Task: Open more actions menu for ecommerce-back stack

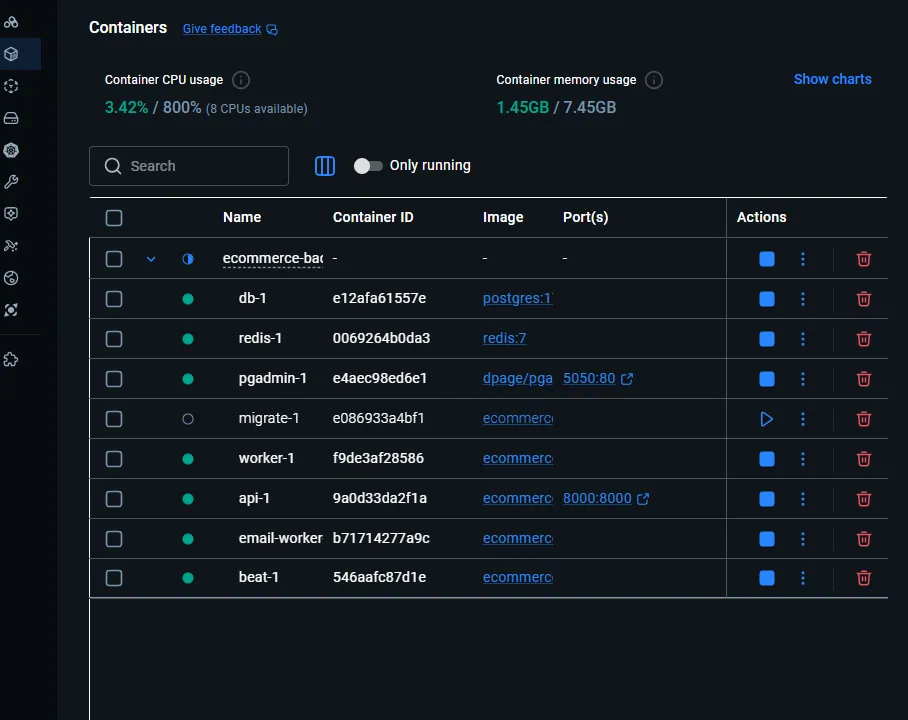Action: click(803, 259)
